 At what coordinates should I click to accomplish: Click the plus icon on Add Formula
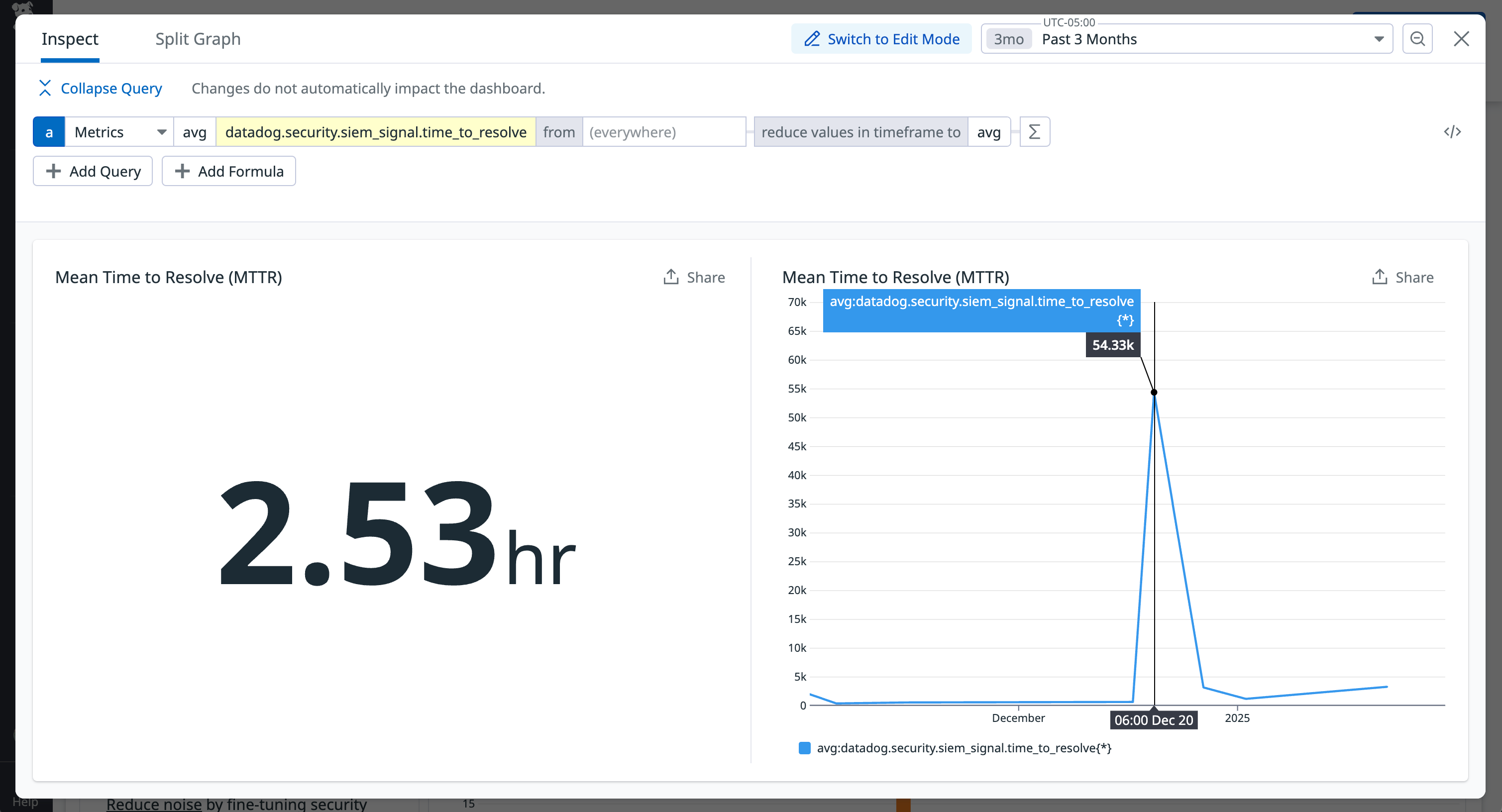point(183,171)
